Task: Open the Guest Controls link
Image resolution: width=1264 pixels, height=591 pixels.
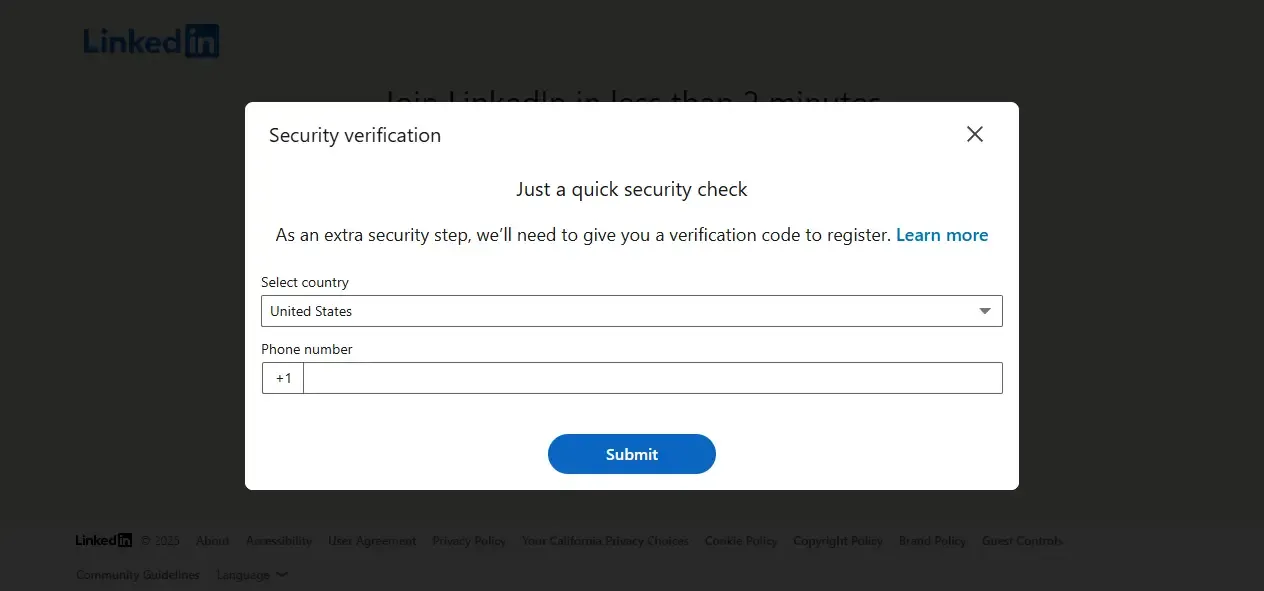Action: pyautogui.click(x=1022, y=541)
